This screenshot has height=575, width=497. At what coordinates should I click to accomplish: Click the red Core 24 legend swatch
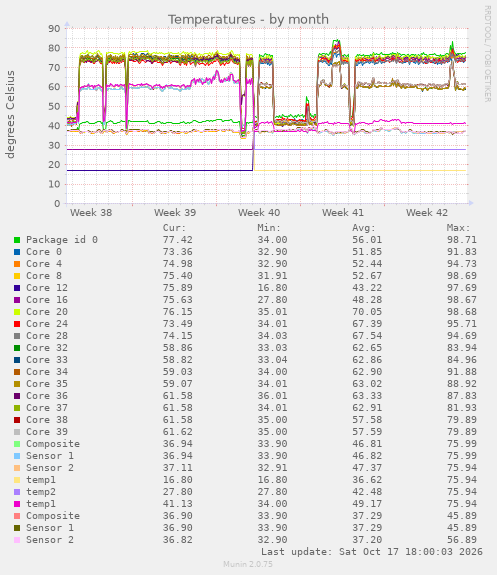pyautogui.click(x=17, y=324)
